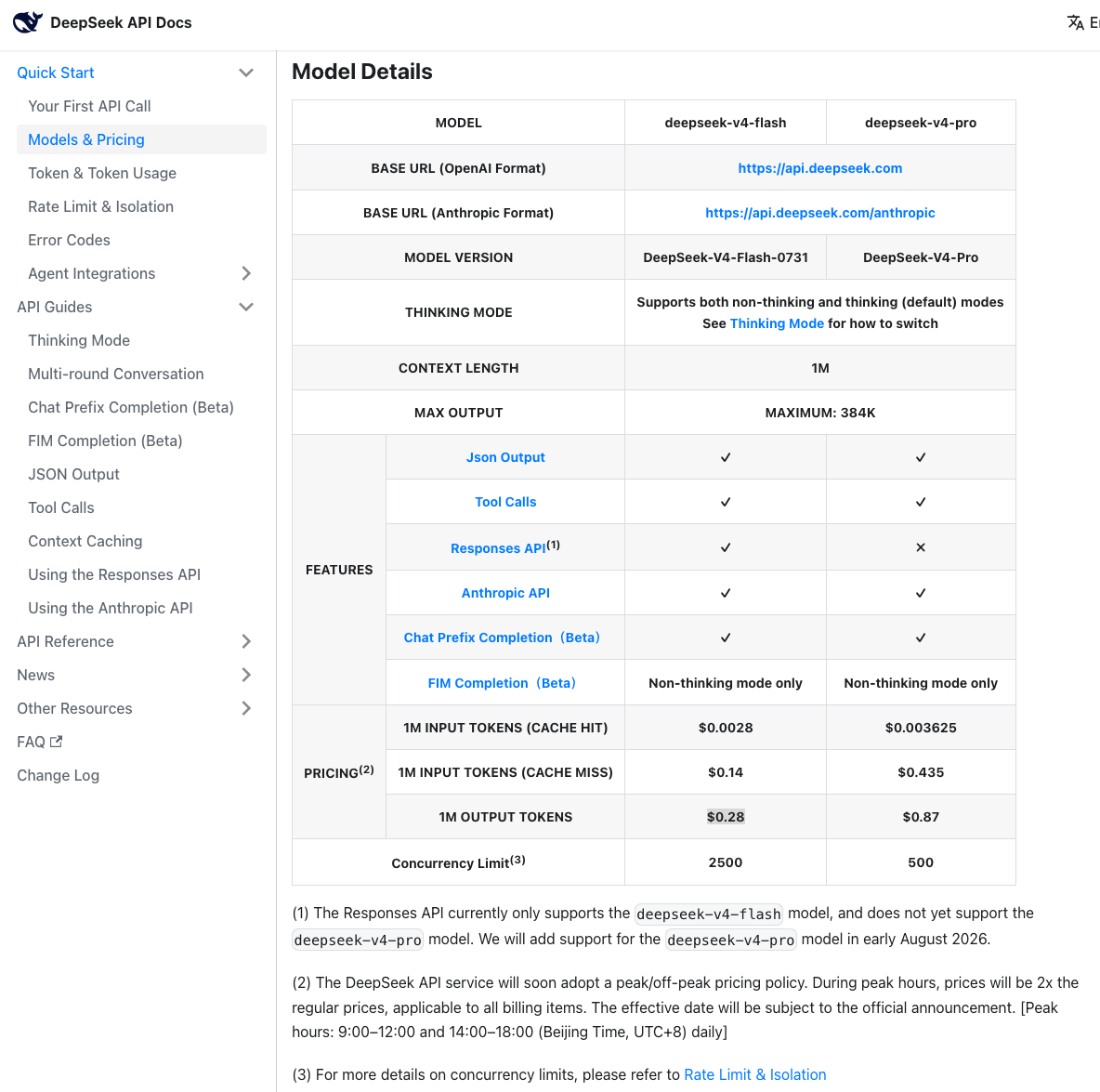Open FIM Completion (Beta) table link
Image resolution: width=1100 pixels, height=1092 pixels.
click(x=502, y=683)
